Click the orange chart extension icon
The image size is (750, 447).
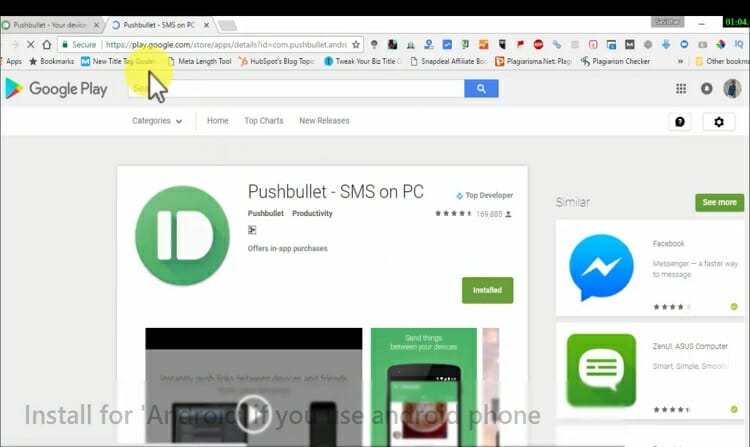point(484,44)
